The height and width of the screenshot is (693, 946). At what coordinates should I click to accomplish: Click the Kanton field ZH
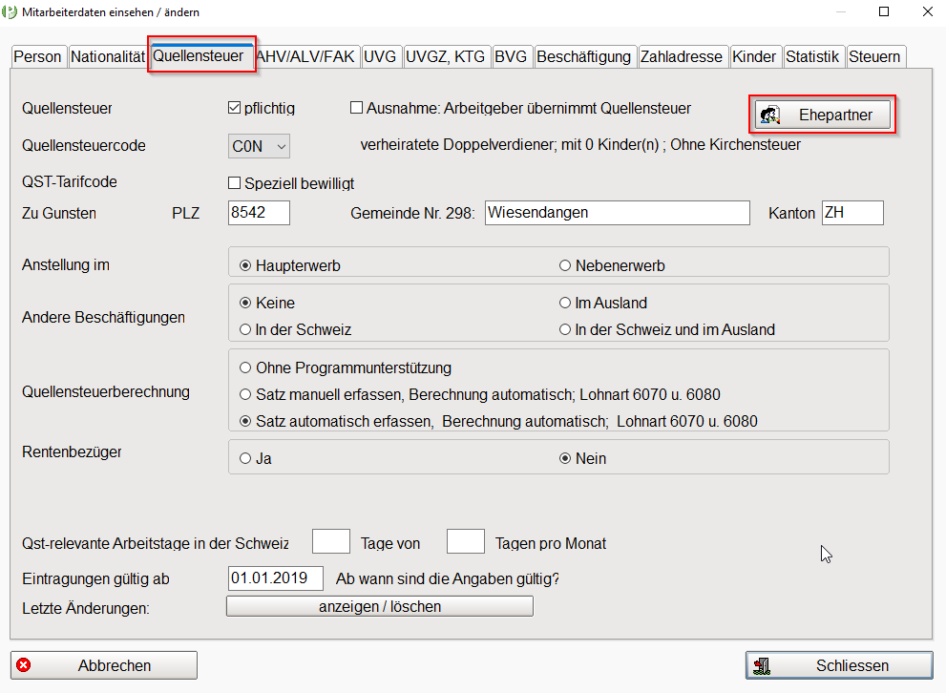pos(852,213)
